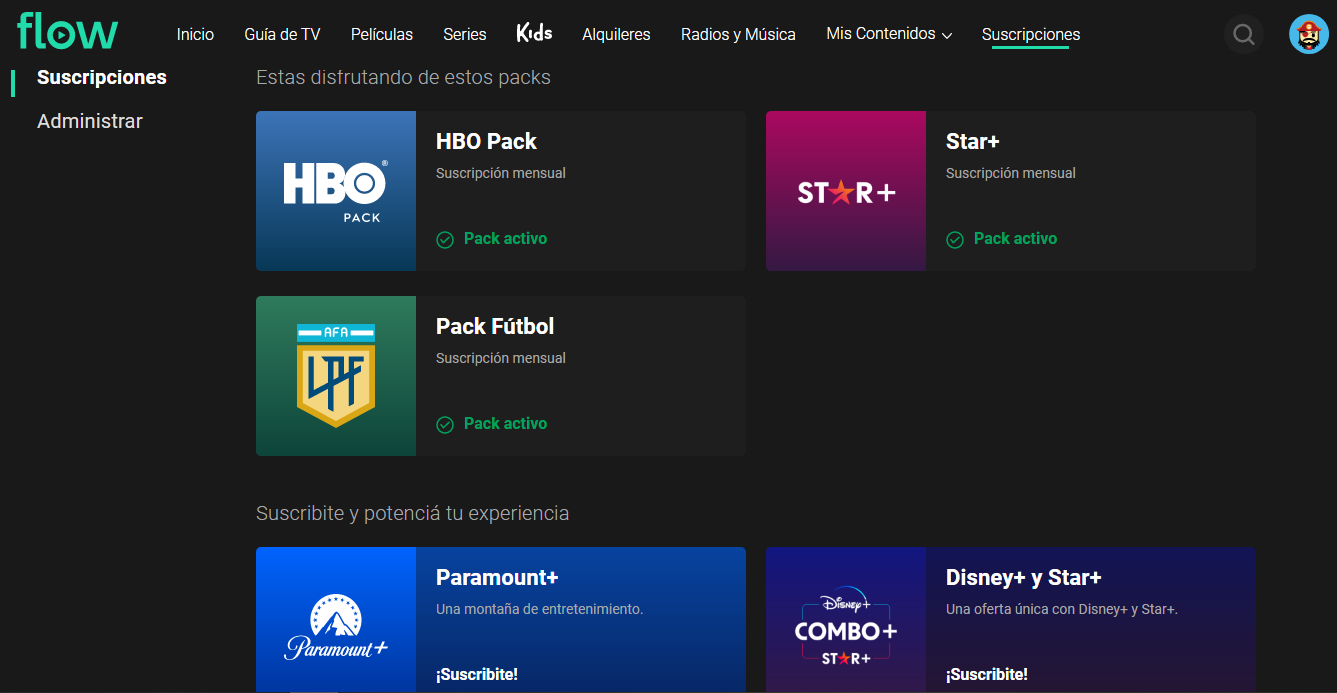Click the Star+ title in active packs

click(x=973, y=141)
